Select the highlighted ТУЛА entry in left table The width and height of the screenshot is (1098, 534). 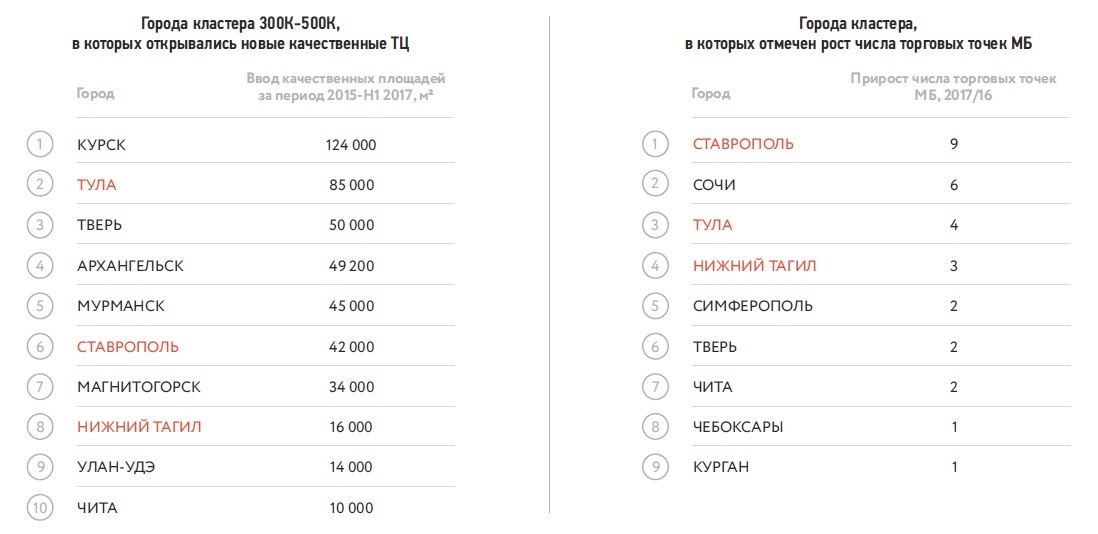(97, 185)
